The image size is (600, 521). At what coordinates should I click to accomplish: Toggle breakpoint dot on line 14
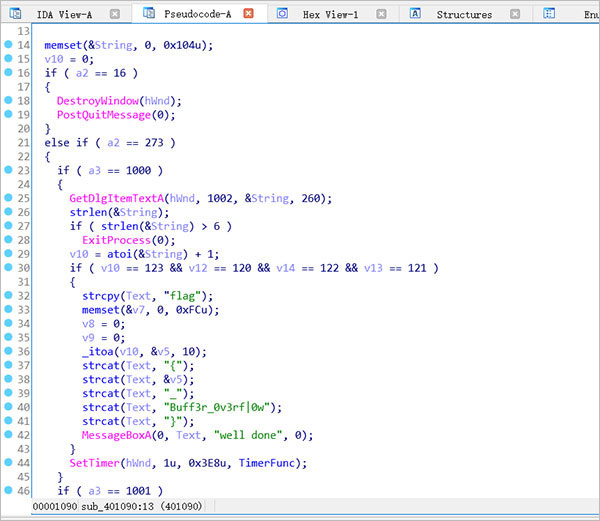click(x=9, y=46)
